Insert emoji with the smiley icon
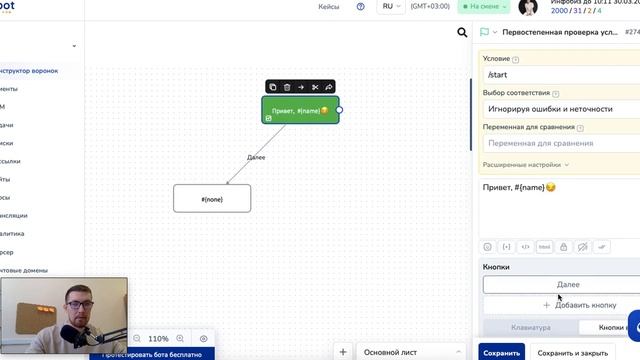 [487, 247]
